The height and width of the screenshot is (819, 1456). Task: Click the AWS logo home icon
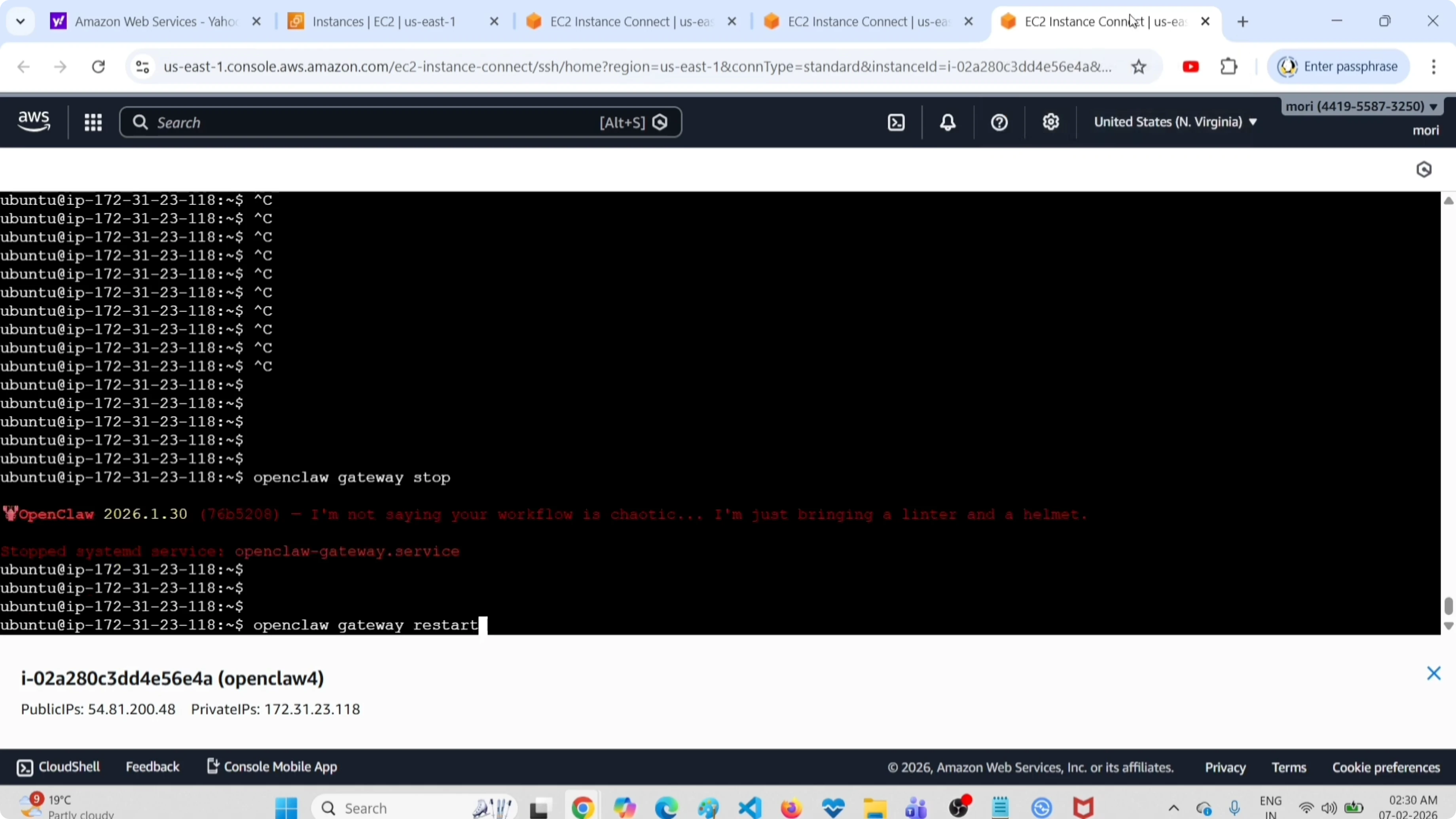[34, 121]
